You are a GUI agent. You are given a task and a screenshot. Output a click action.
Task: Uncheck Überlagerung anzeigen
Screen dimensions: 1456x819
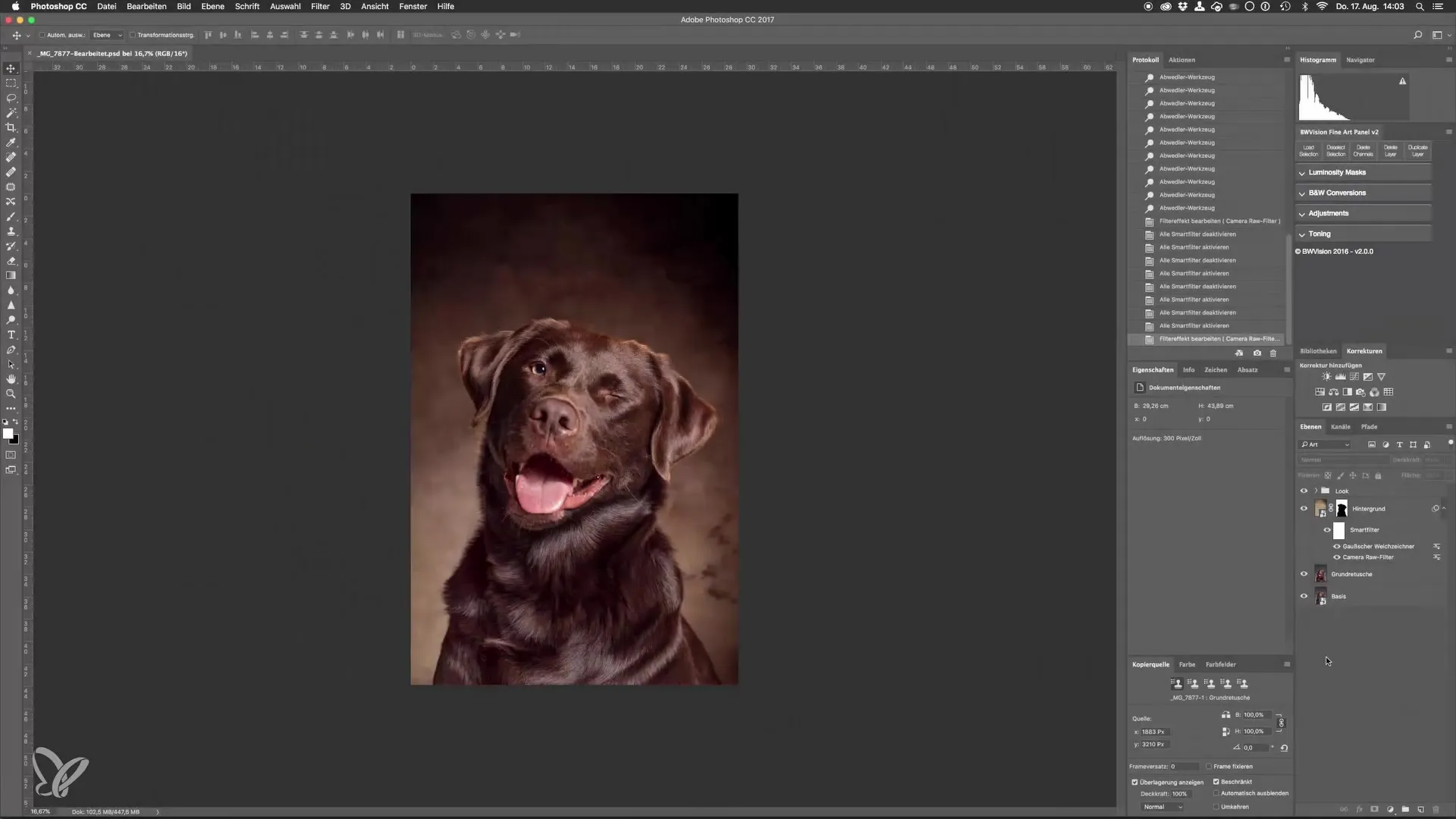coord(1135,782)
